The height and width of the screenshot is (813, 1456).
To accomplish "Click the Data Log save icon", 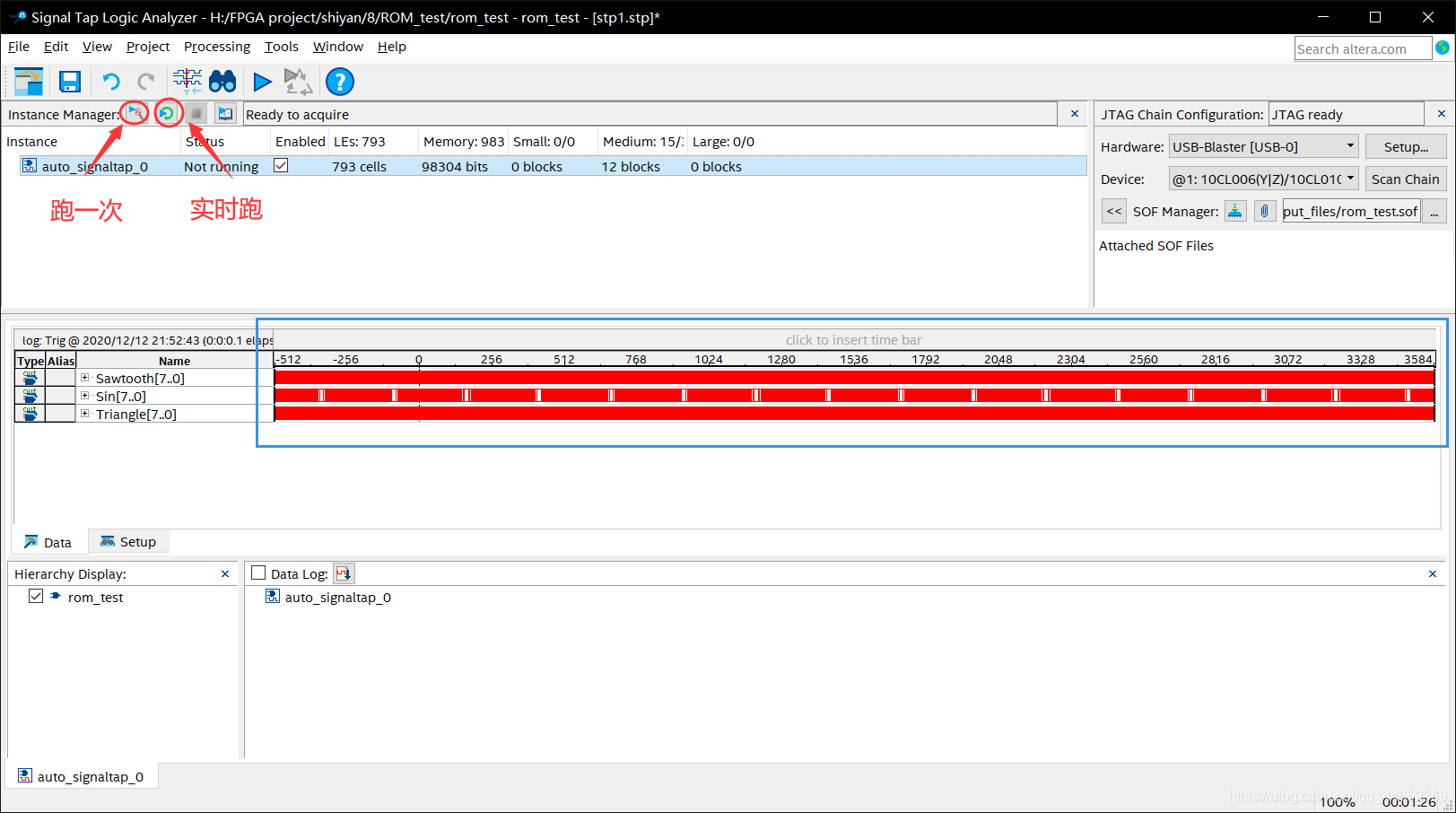I will [x=344, y=573].
